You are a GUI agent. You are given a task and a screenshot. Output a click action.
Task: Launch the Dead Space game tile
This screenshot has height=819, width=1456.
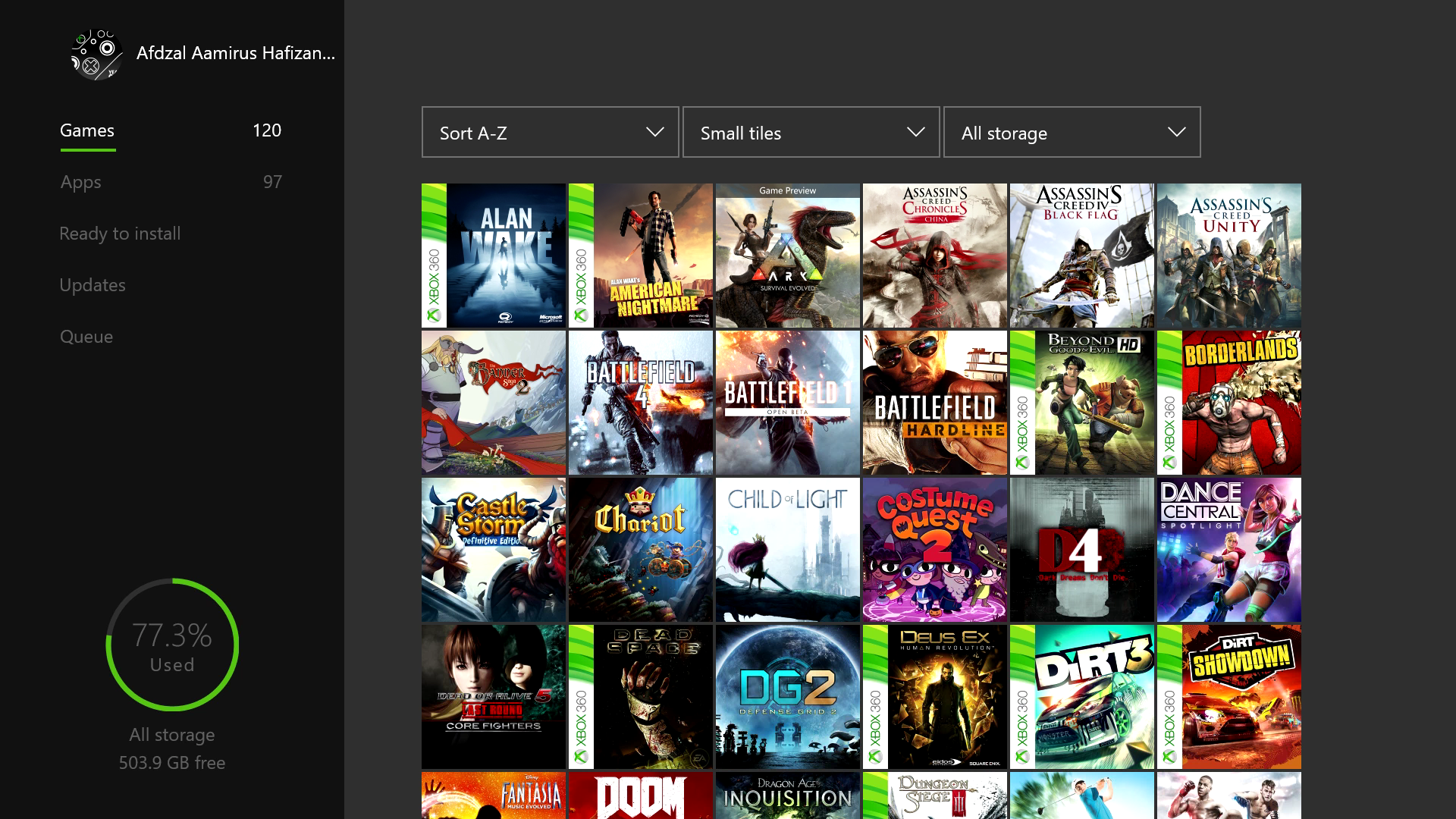coord(641,697)
